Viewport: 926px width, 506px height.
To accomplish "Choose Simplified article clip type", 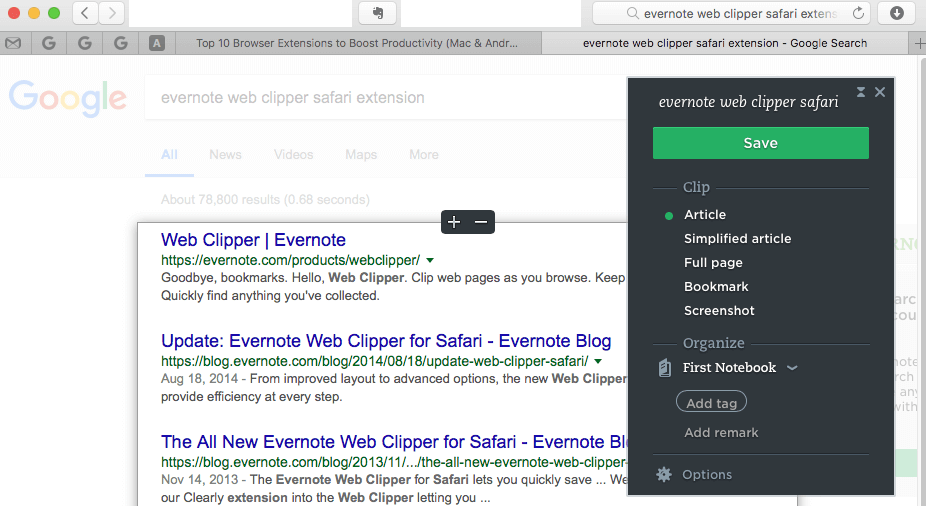I will tap(737, 239).
